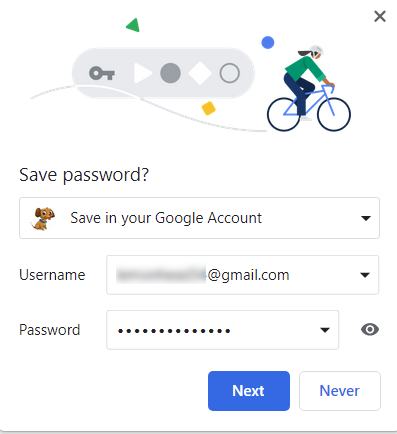The width and height of the screenshot is (397, 434).
Task: Open the Password dropdown arrow
Action: click(325, 330)
